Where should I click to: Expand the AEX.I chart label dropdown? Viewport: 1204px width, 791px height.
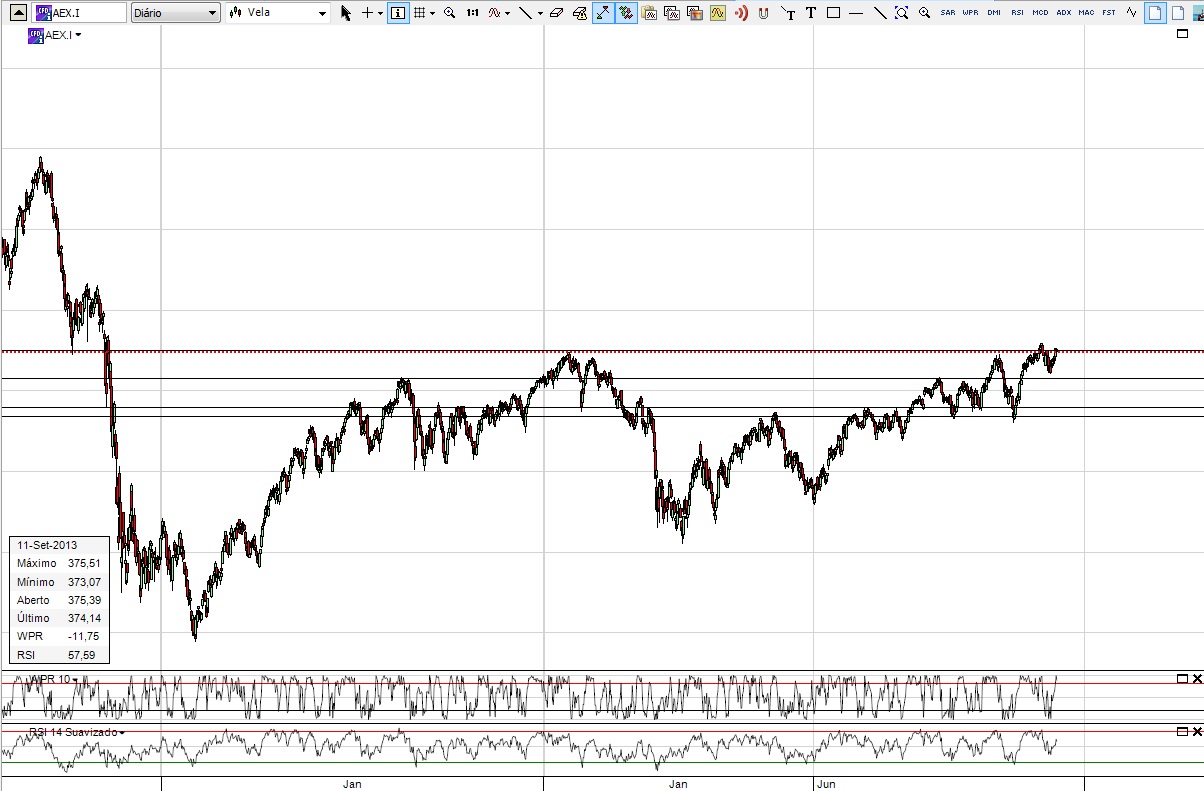78,35
